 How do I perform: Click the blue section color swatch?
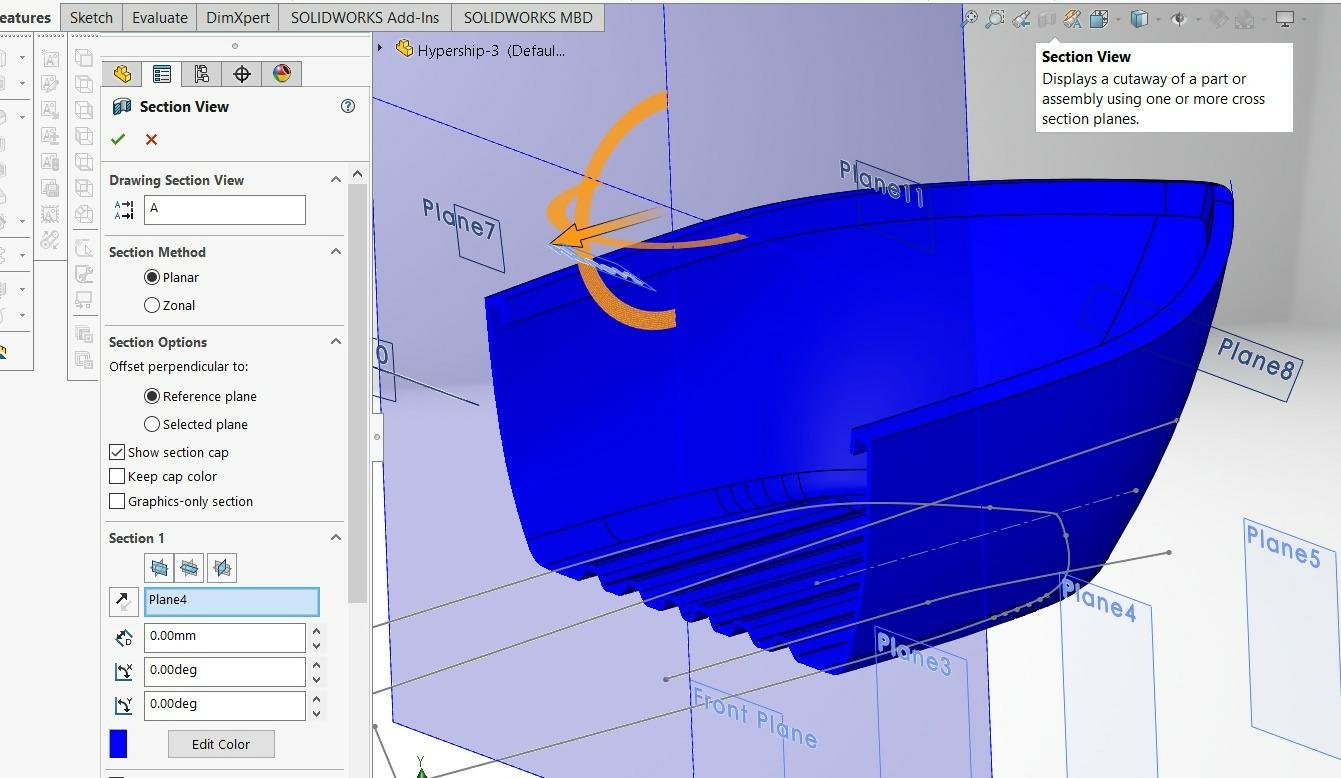119,743
